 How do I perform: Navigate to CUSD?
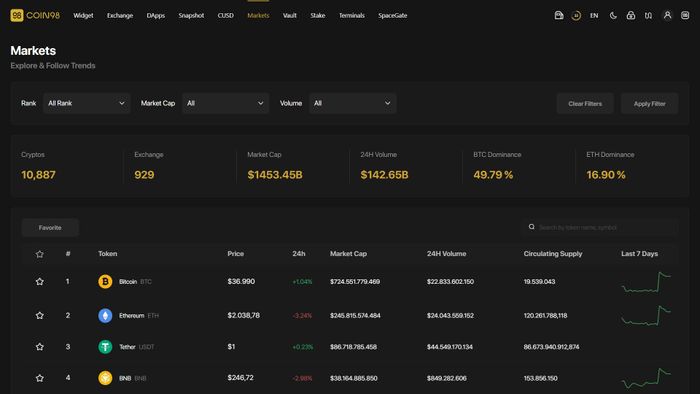coord(225,16)
